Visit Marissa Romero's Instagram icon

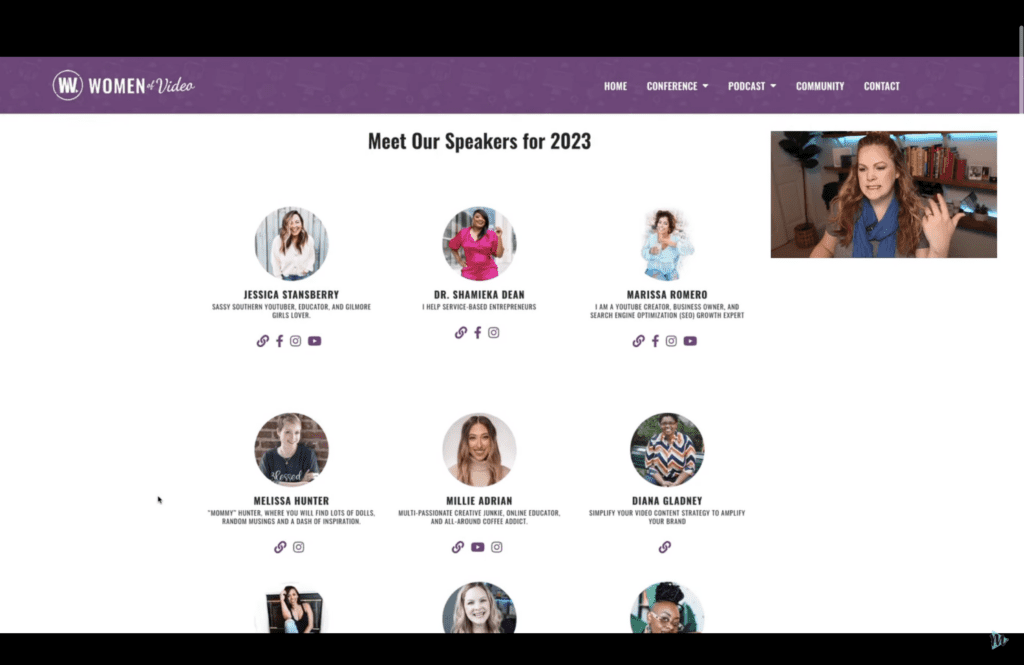671,341
